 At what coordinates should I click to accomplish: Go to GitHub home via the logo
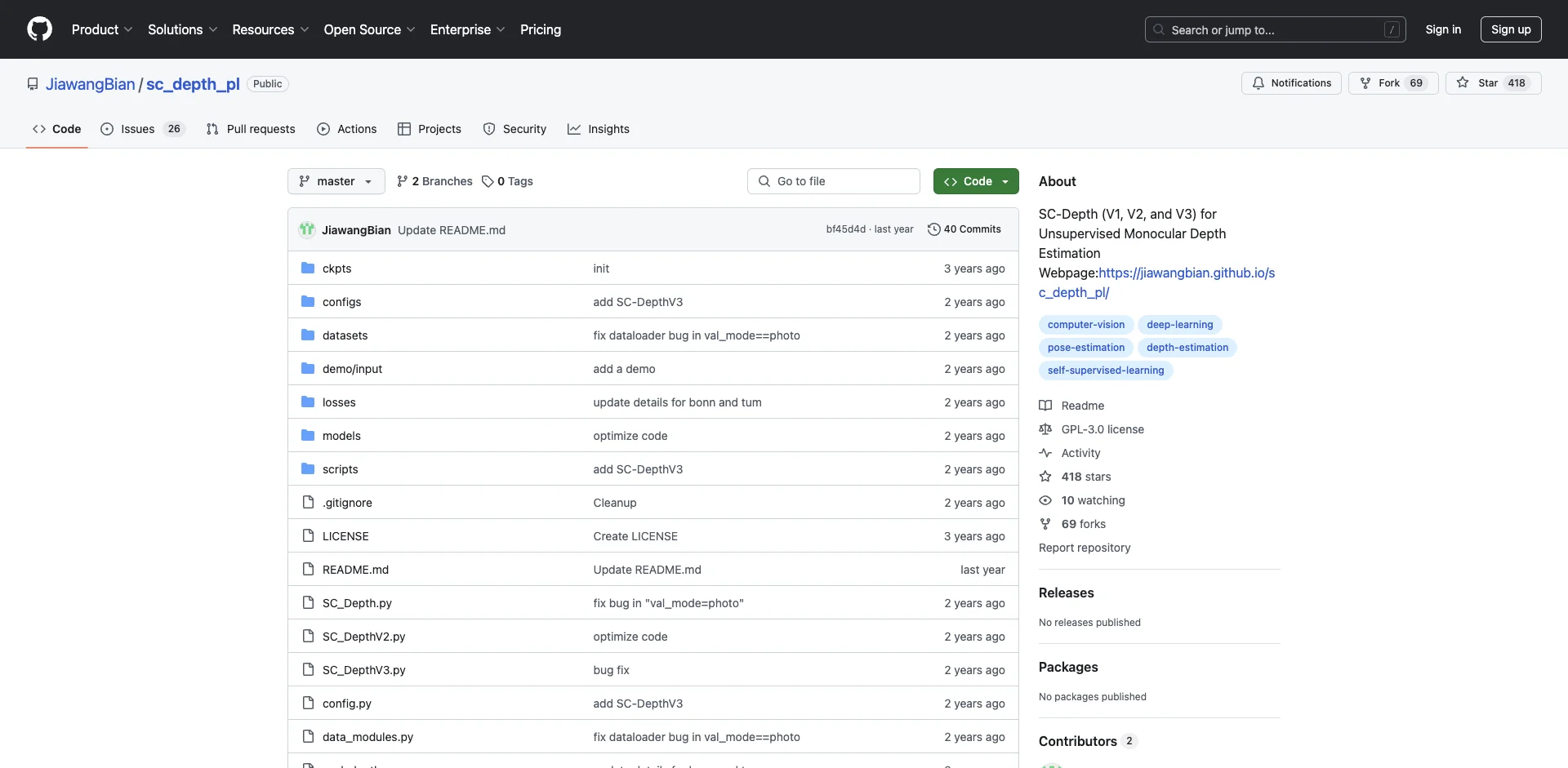(39, 29)
